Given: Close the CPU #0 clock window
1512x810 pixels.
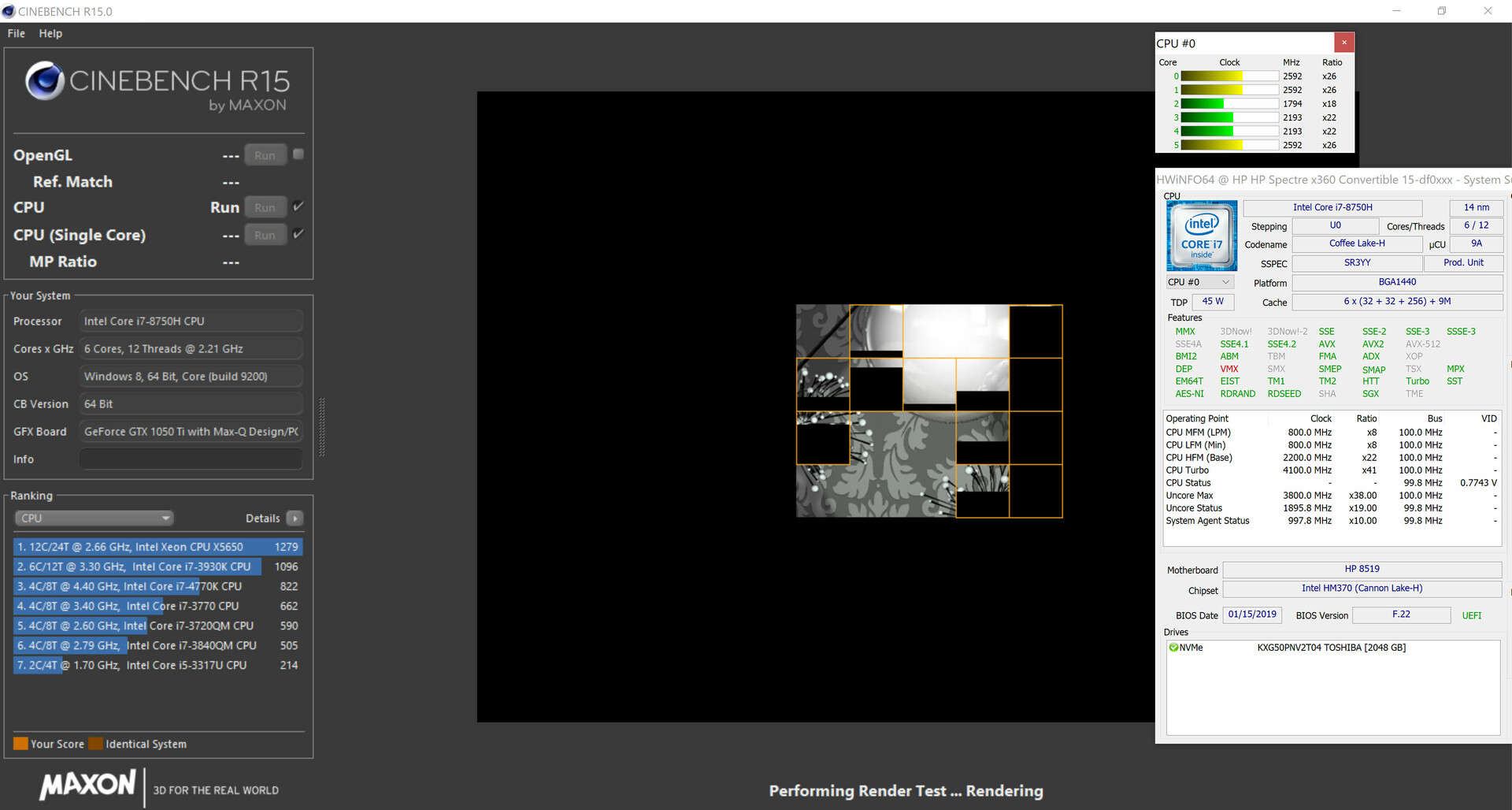Looking at the screenshot, I should coord(1344,43).
